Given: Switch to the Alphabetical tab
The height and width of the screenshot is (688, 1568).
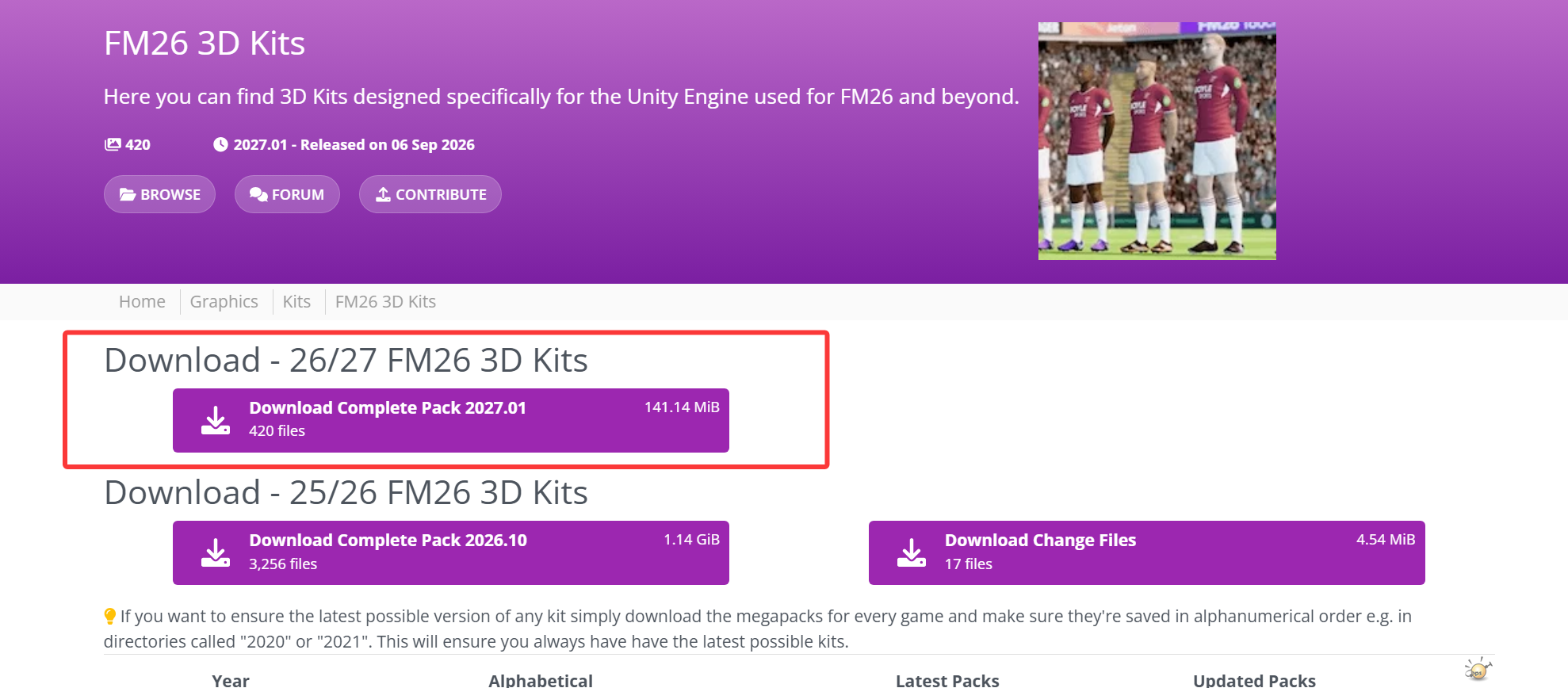Looking at the screenshot, I should 541,680.
